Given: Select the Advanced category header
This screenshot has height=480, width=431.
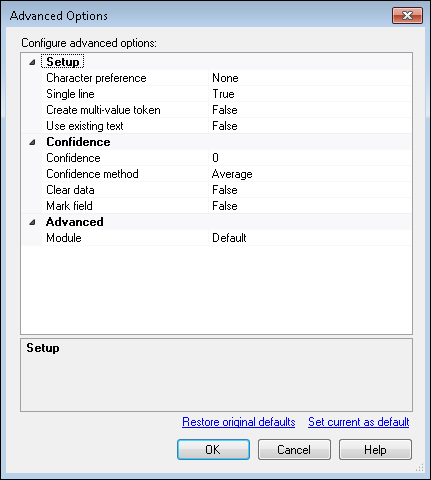Looking at the screenshot, I should click(x=75, y=222).
